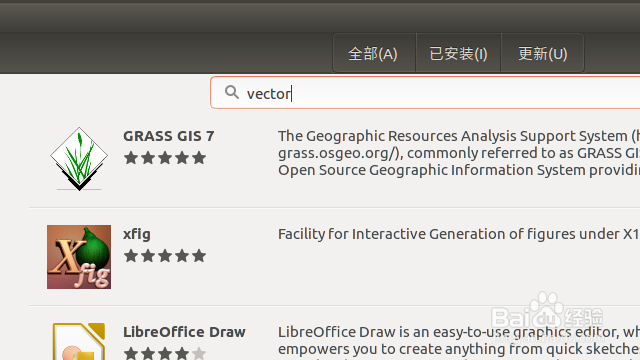The image size is (640, 360).
Task: Open the LibreOffice Draw description text
Action: [459, 342]
